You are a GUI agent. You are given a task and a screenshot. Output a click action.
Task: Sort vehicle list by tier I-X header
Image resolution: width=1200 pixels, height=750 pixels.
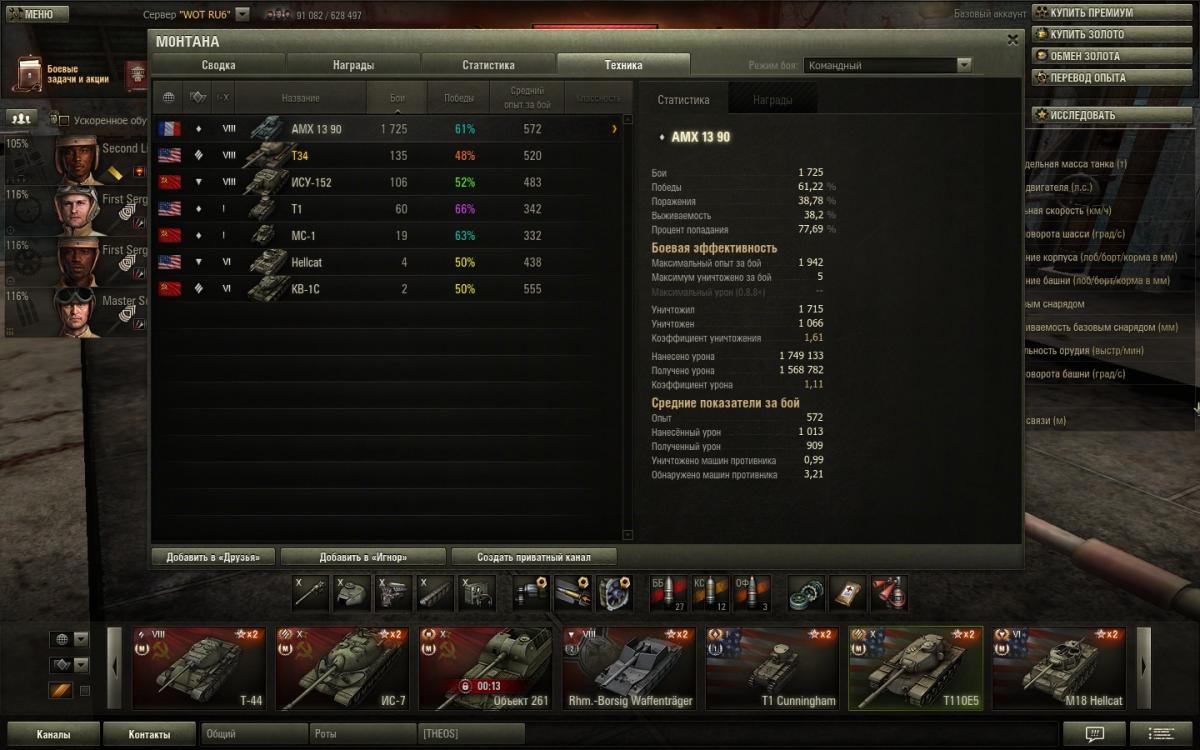(224, 98)
